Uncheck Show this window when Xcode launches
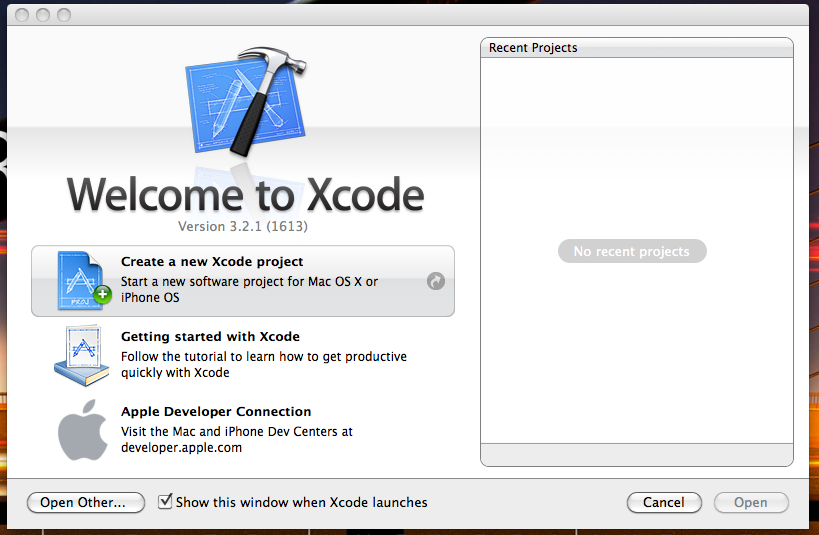This screenshot has width=819, height=535. [165, 502]
